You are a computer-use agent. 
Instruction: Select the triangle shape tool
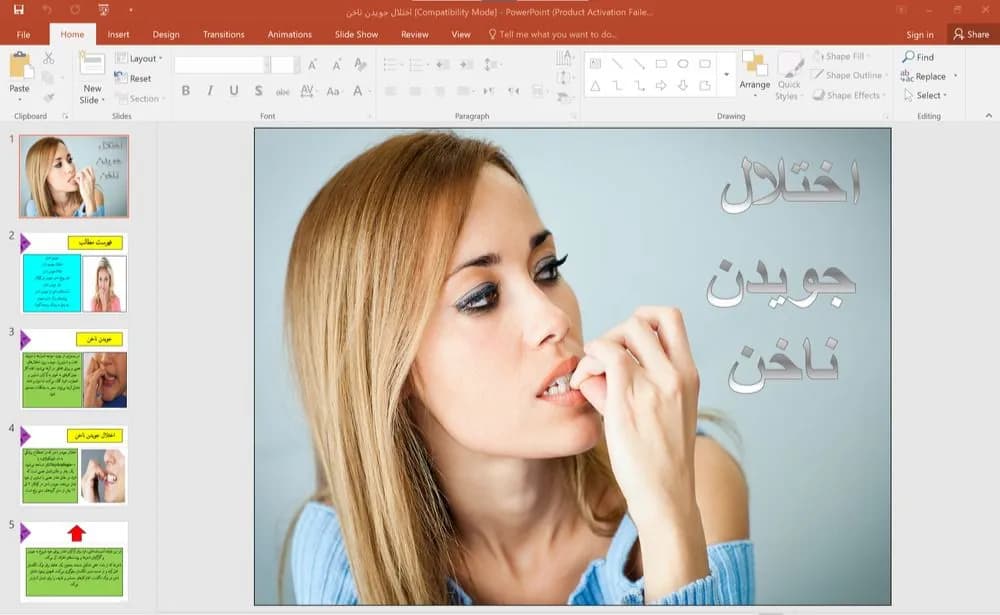[595, 85]
